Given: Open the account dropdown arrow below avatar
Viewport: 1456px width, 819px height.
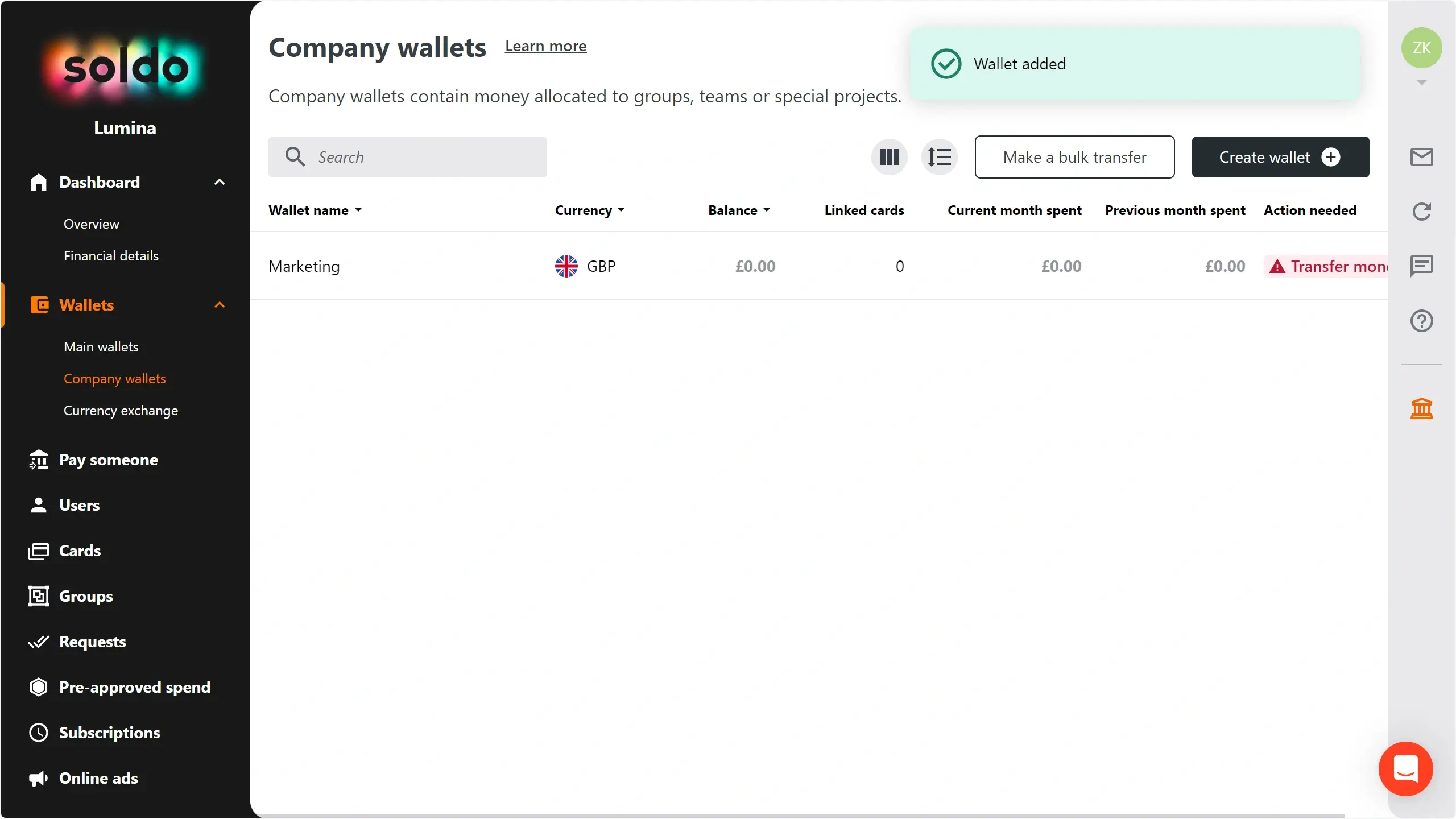Looking at the screenshot, I should [x=1421, y=82].
